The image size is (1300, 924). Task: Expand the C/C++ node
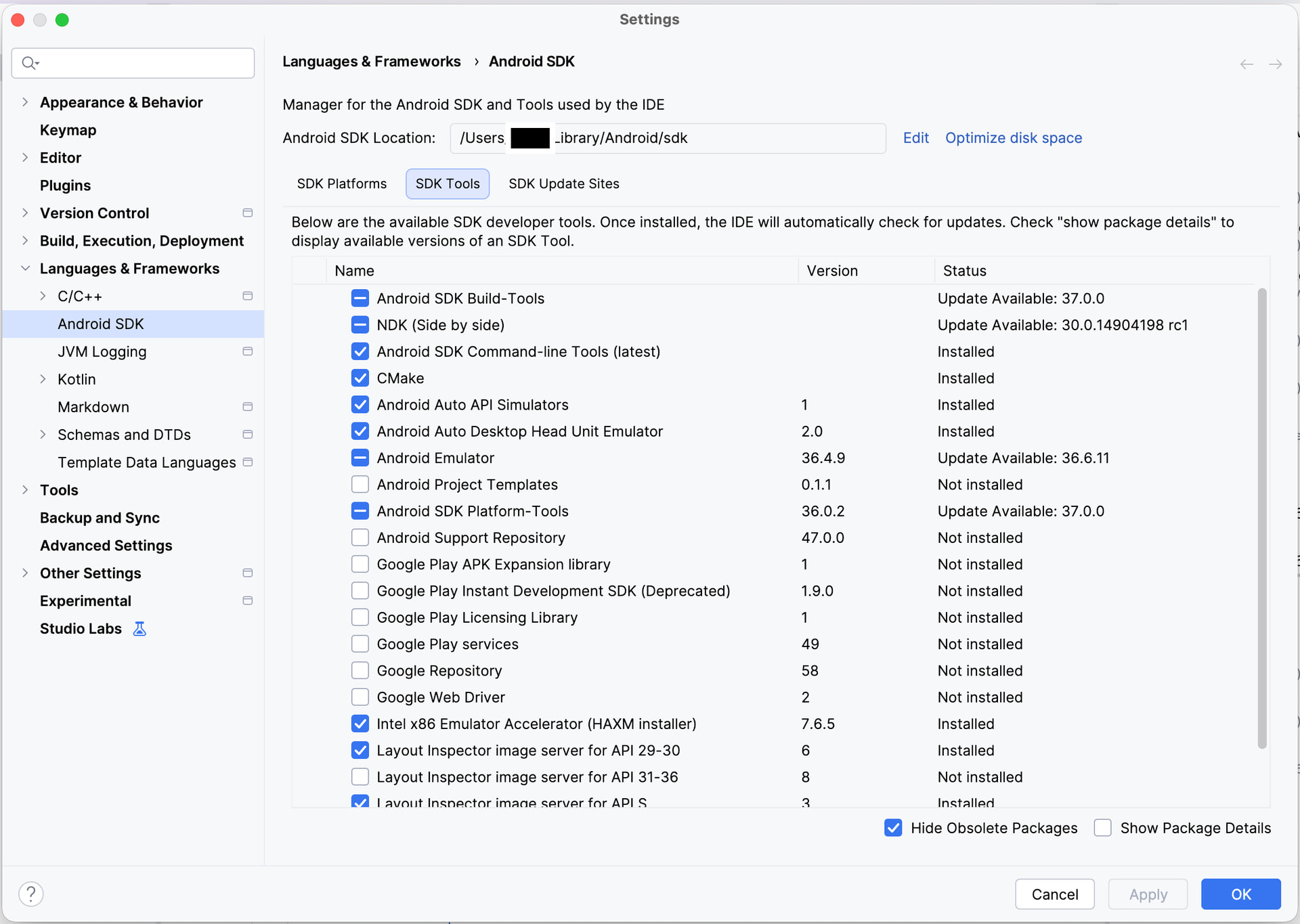coord(43,296)
